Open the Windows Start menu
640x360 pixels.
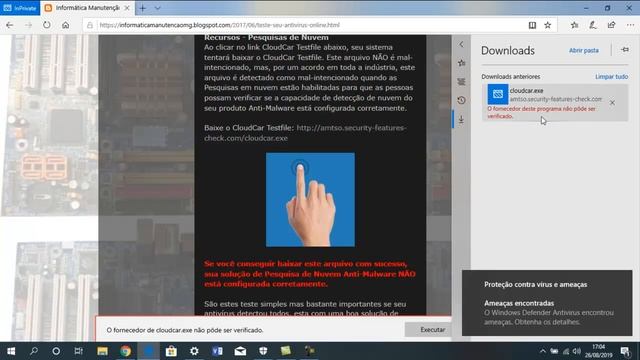click(x=11, y=351)
